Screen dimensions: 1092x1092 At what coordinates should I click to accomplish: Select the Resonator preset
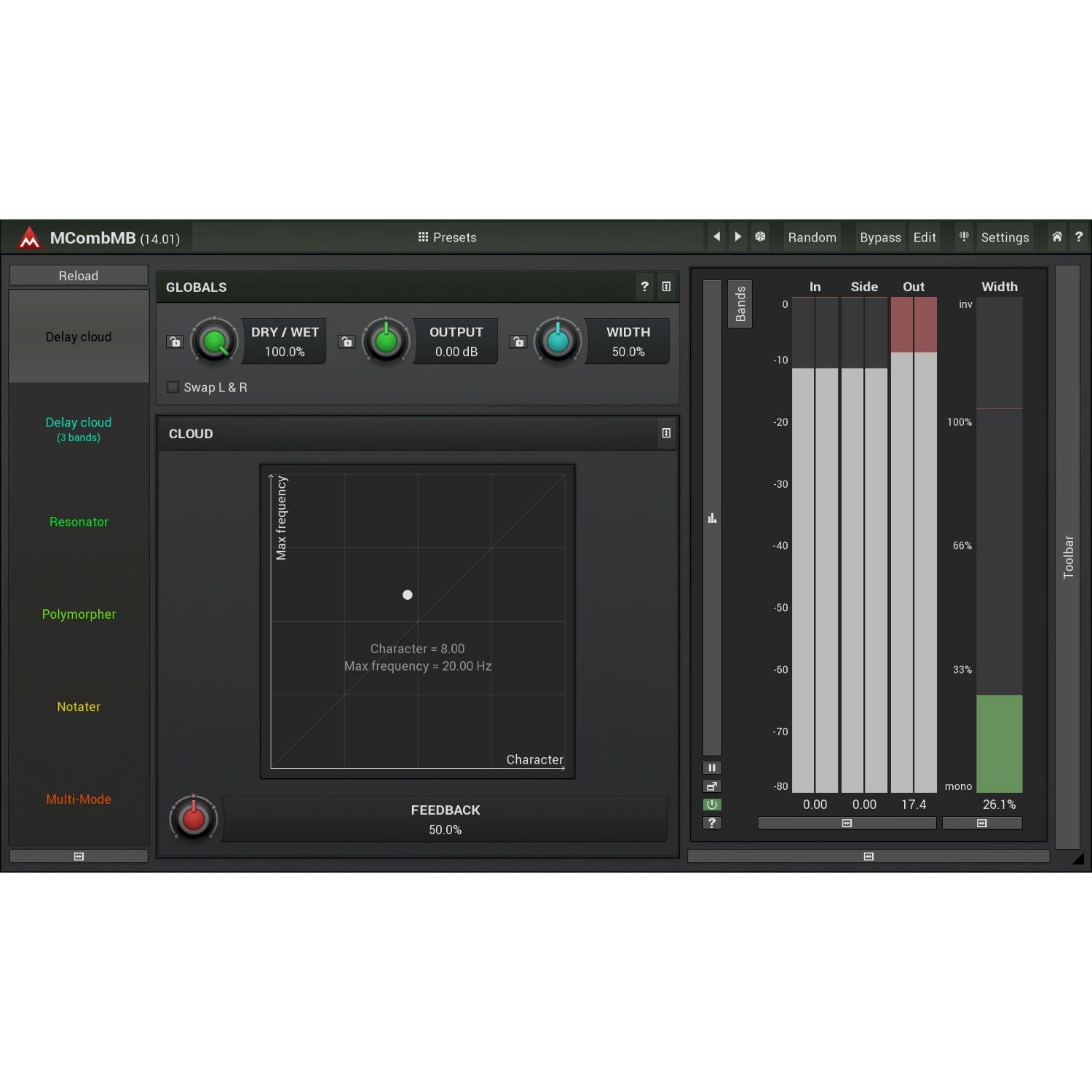[79, 522]
